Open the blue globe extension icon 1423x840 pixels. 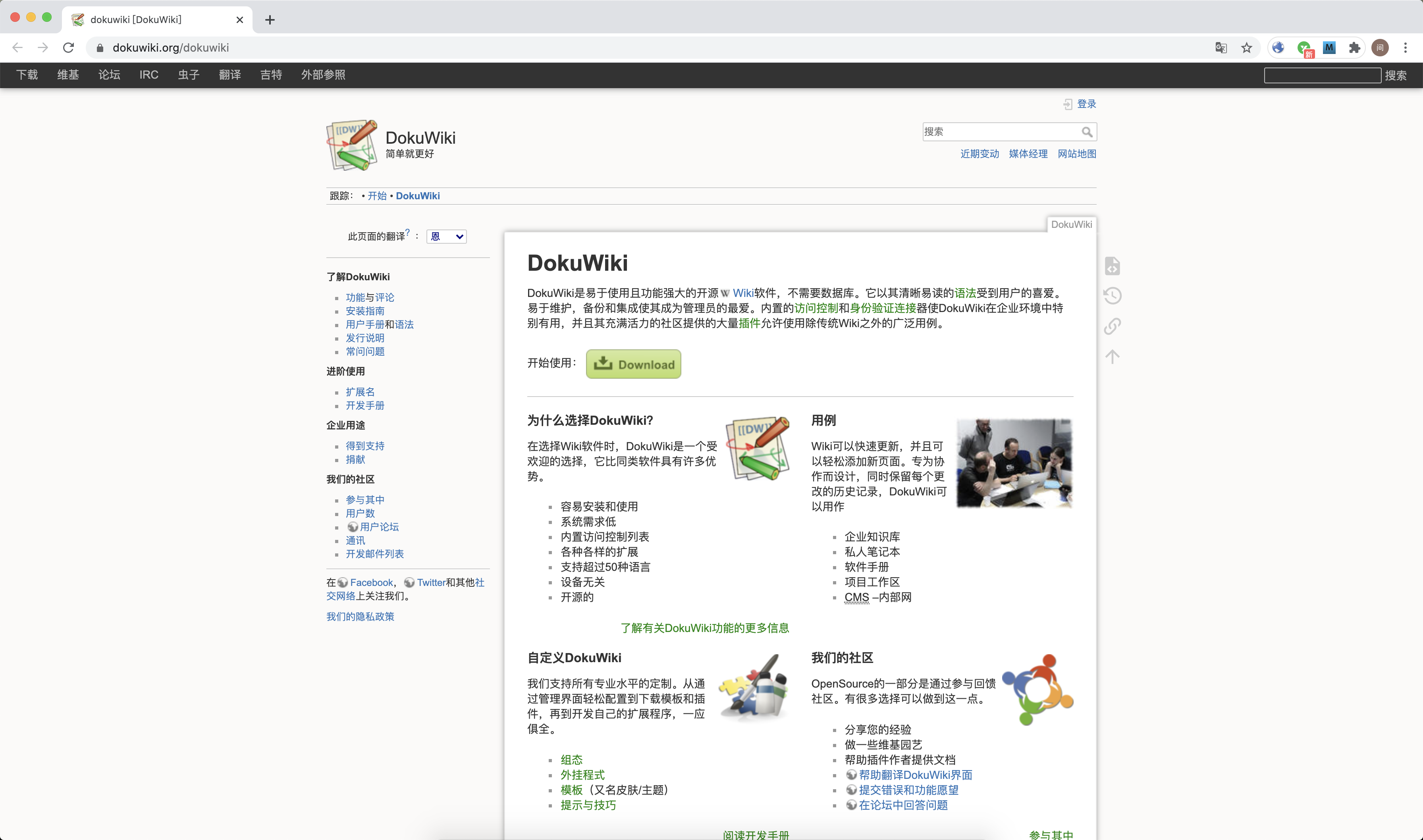tap(1278, 48)
